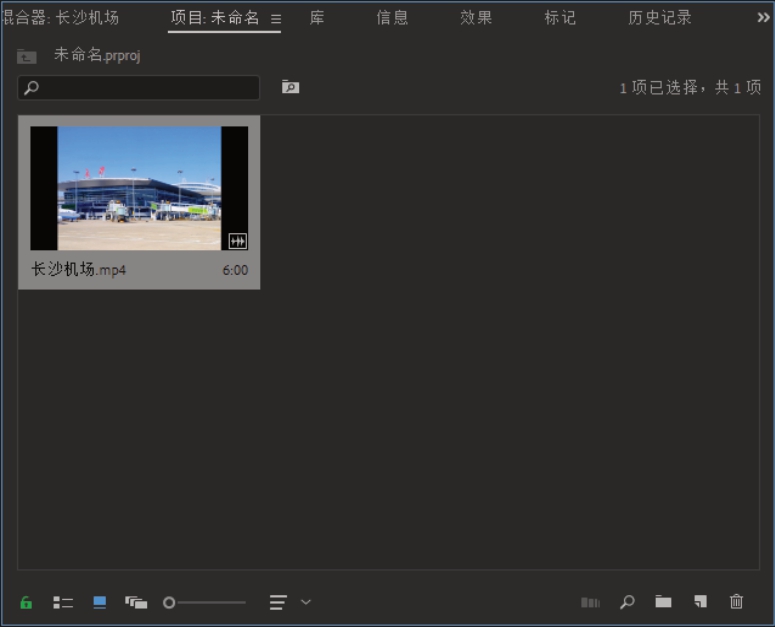Switch to list view
This screenshot has height=627, width=775.
63,602
